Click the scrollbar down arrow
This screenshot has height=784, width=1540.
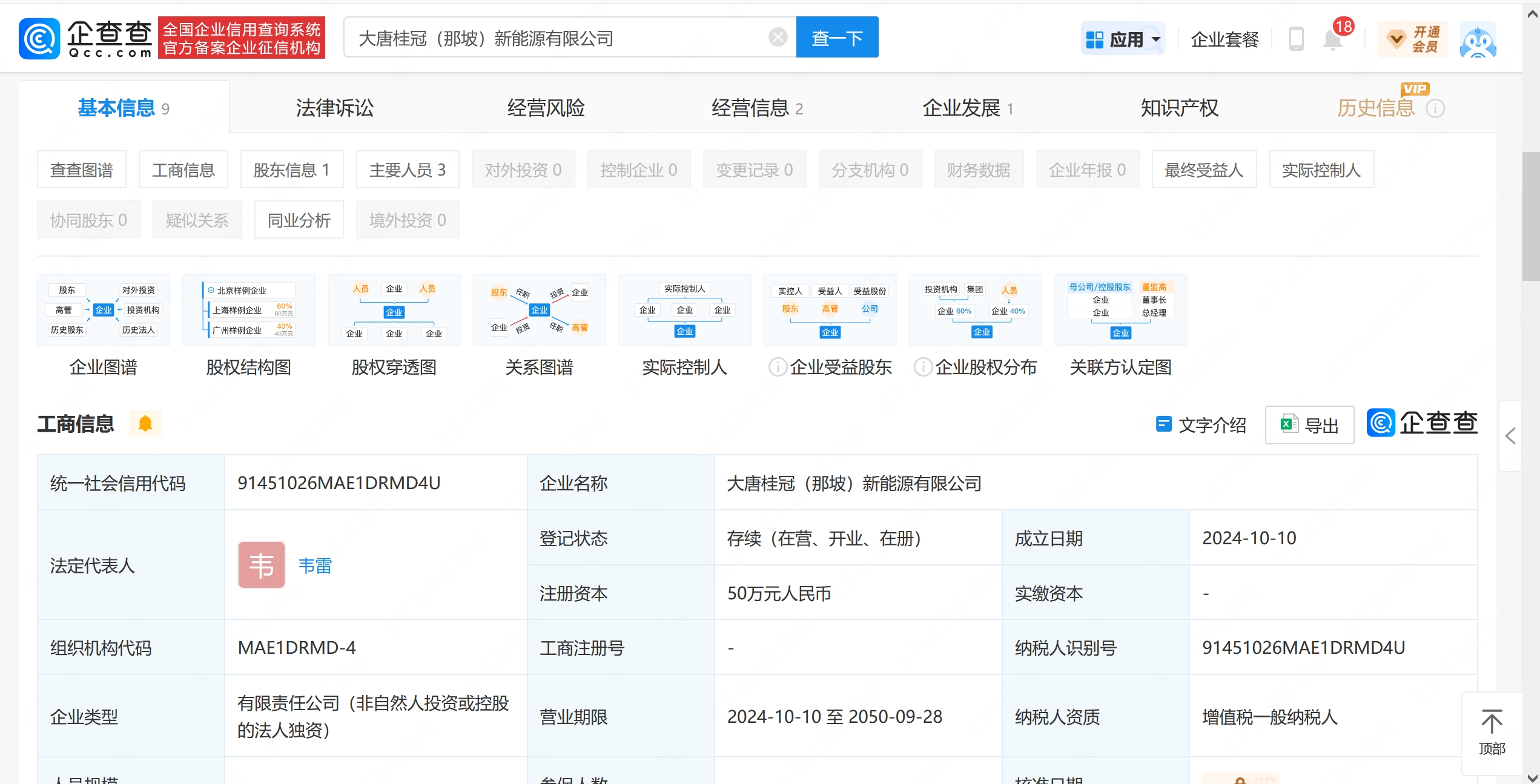point(1532,777)
